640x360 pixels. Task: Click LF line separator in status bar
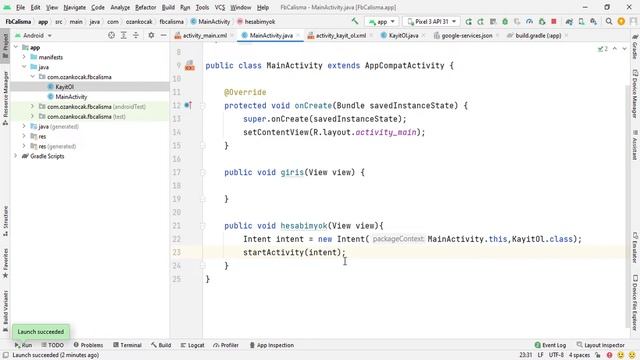[540, 355]
